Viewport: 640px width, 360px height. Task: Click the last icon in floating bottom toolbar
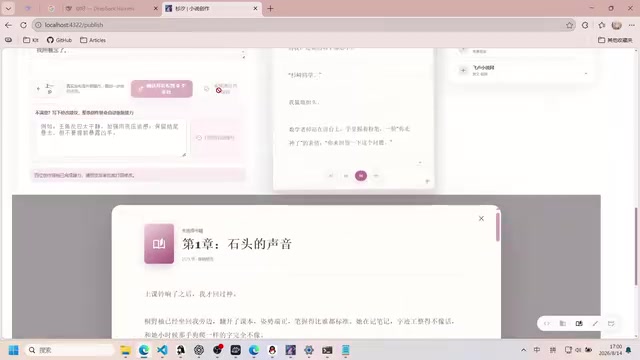coord(611,323)
